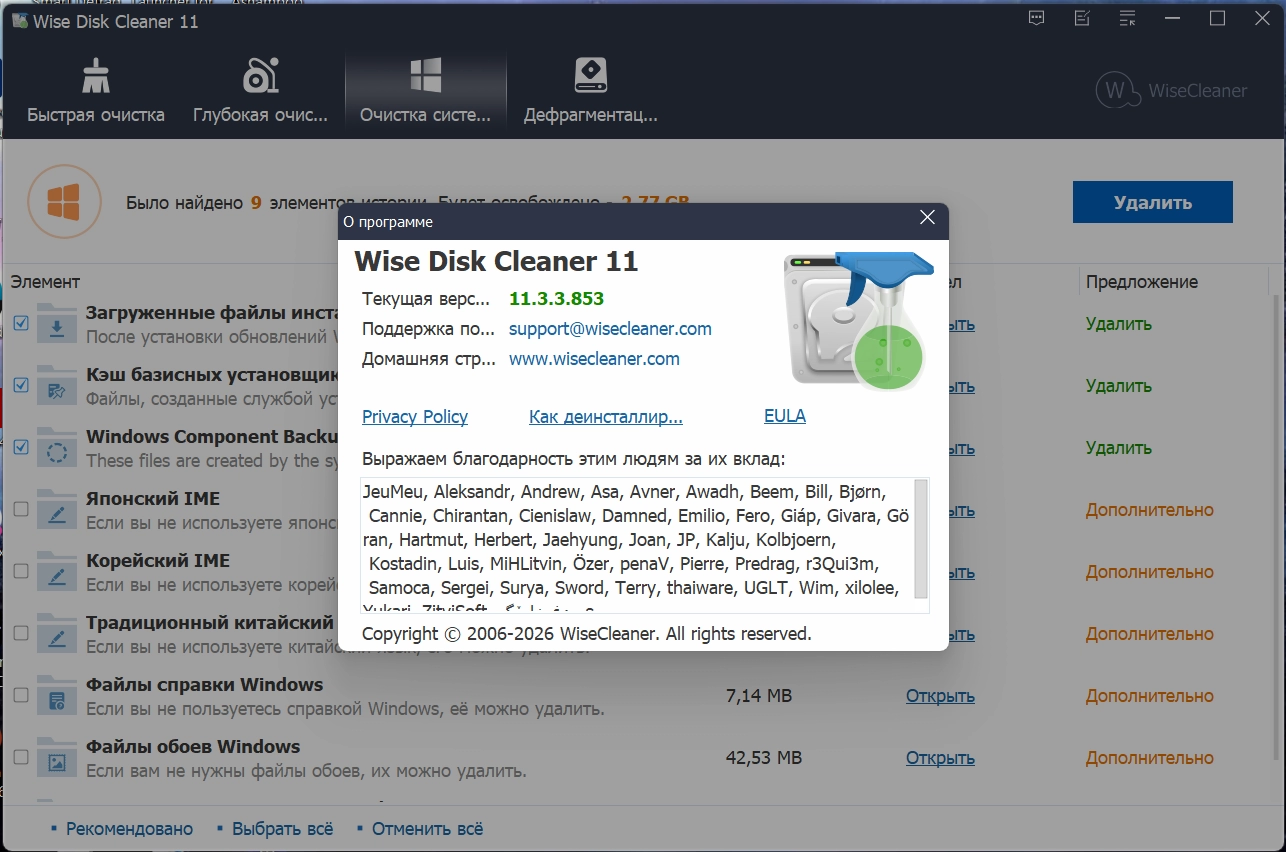Open the feedback chat bubble icon
1286x852 pixels.
pyautogui.click(x=1036, y=18)
